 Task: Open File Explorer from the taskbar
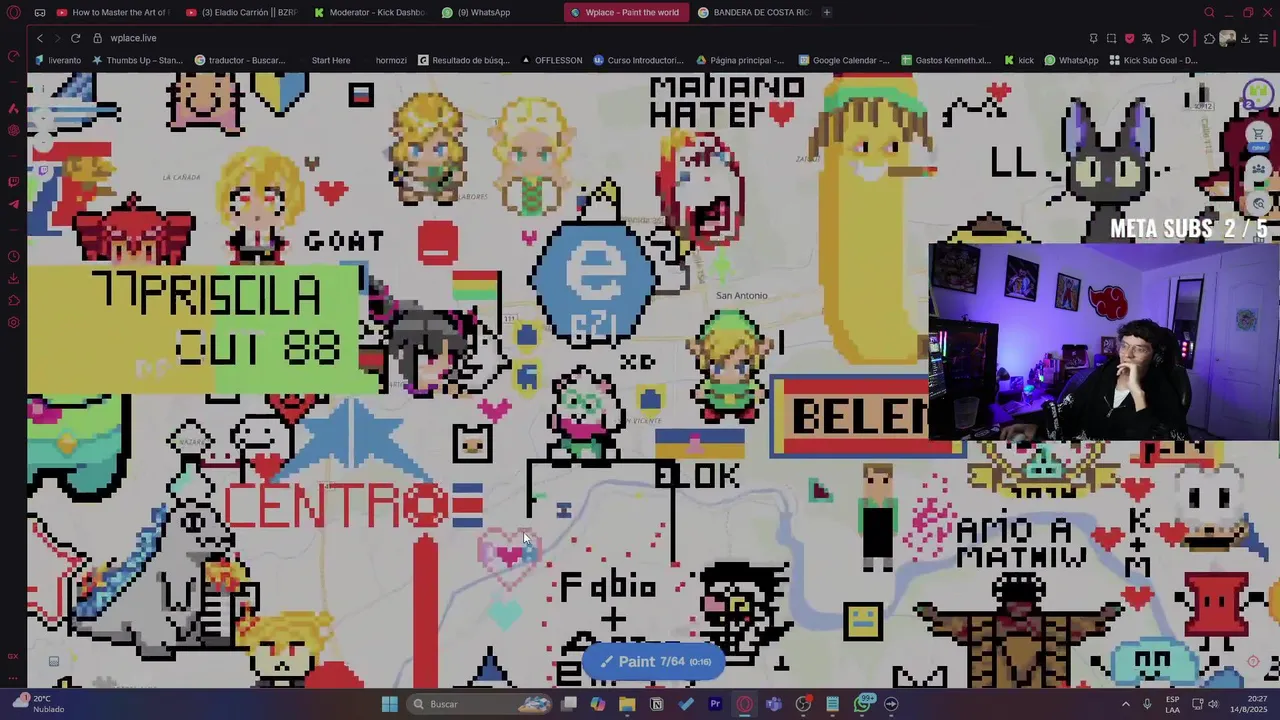(627, 704)
